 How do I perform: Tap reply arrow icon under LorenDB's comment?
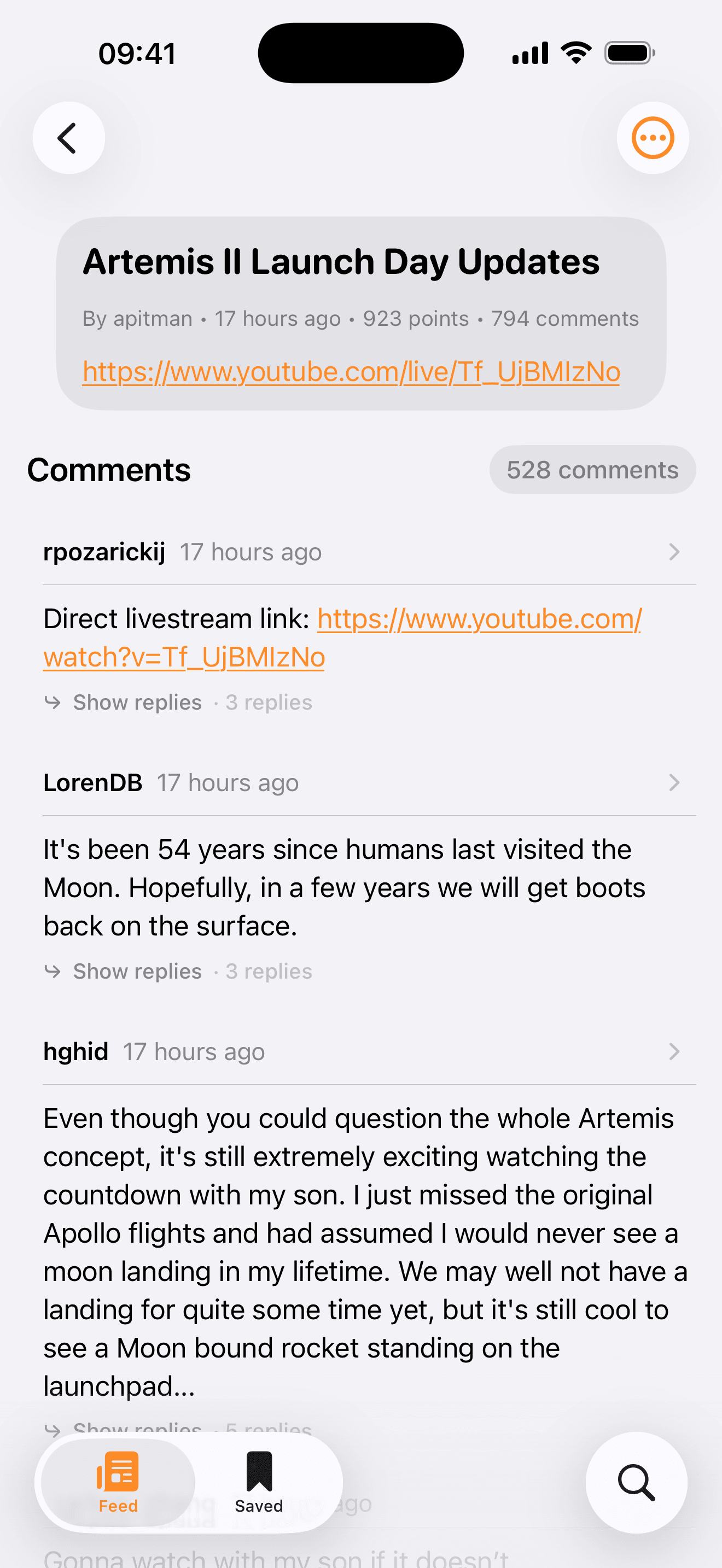point(53,972)
